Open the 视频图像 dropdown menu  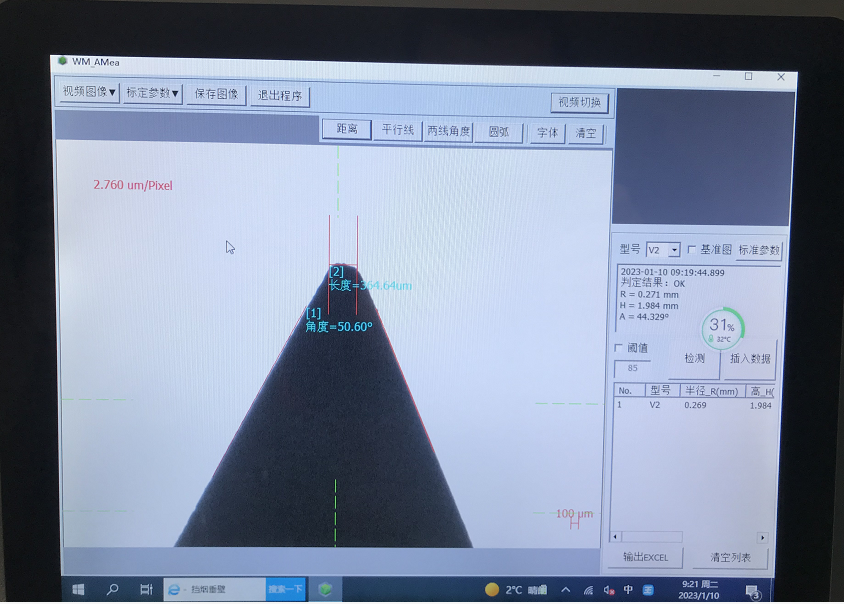(89, 92)
